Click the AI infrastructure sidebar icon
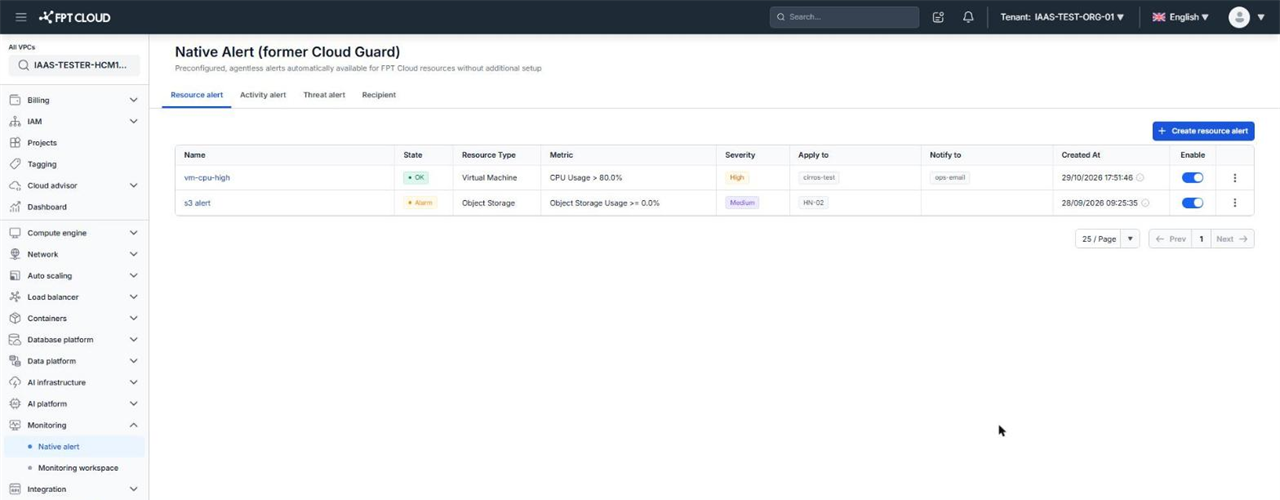Image resolution: width=1280 pixels, height=500 pixels. coord(15,382)
